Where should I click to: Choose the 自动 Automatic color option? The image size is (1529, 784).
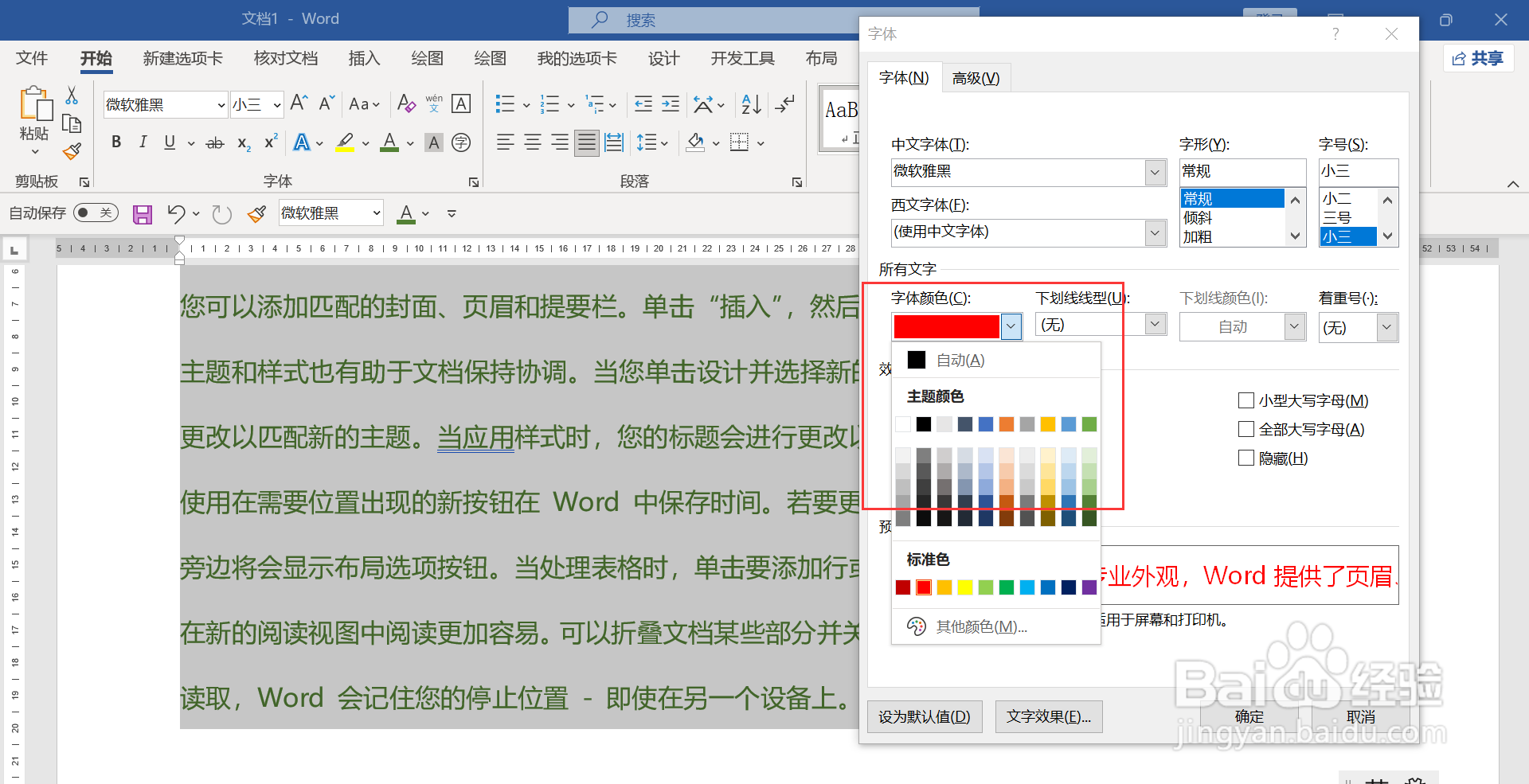pos(996,361)
